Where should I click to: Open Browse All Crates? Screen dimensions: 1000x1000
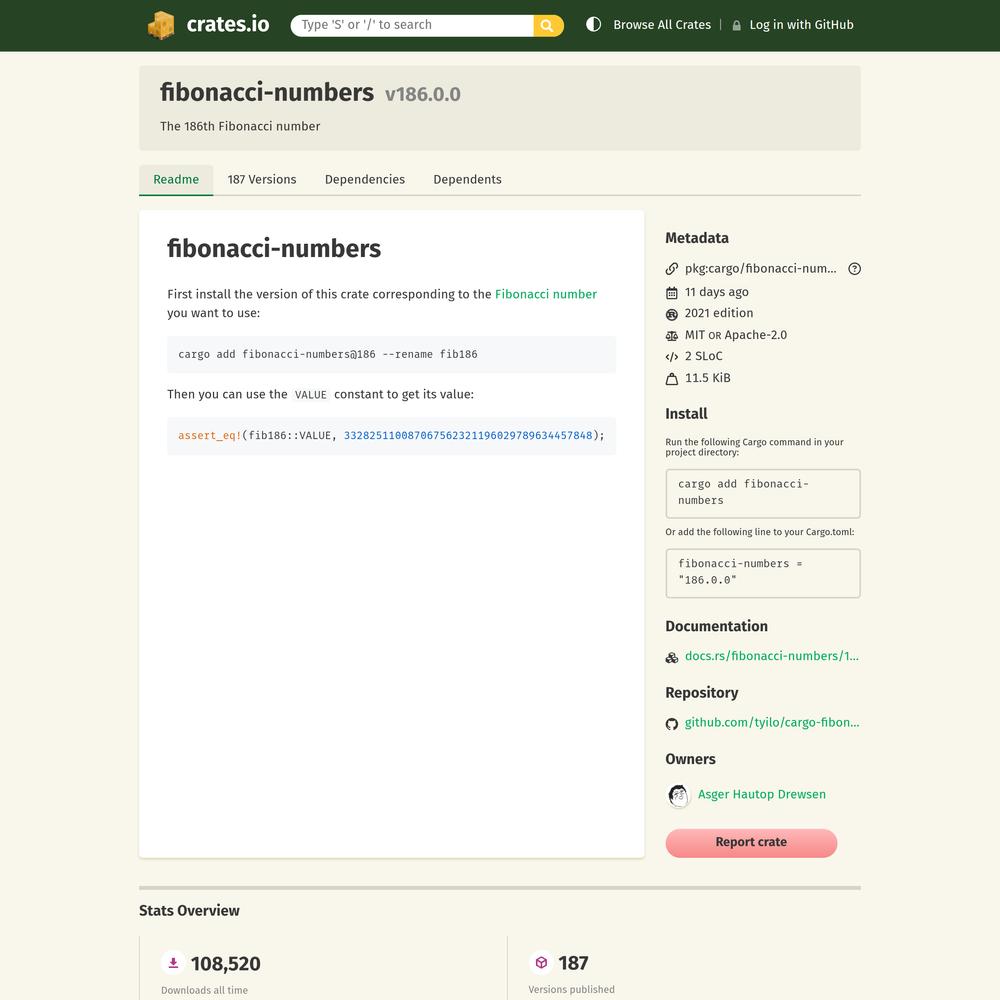click(662, 25)
